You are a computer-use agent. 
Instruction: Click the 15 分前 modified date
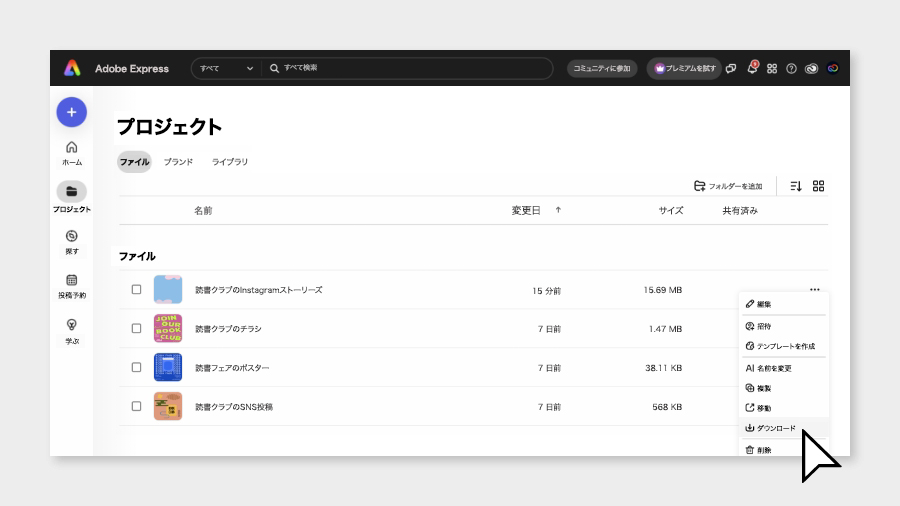pos(546,291)
